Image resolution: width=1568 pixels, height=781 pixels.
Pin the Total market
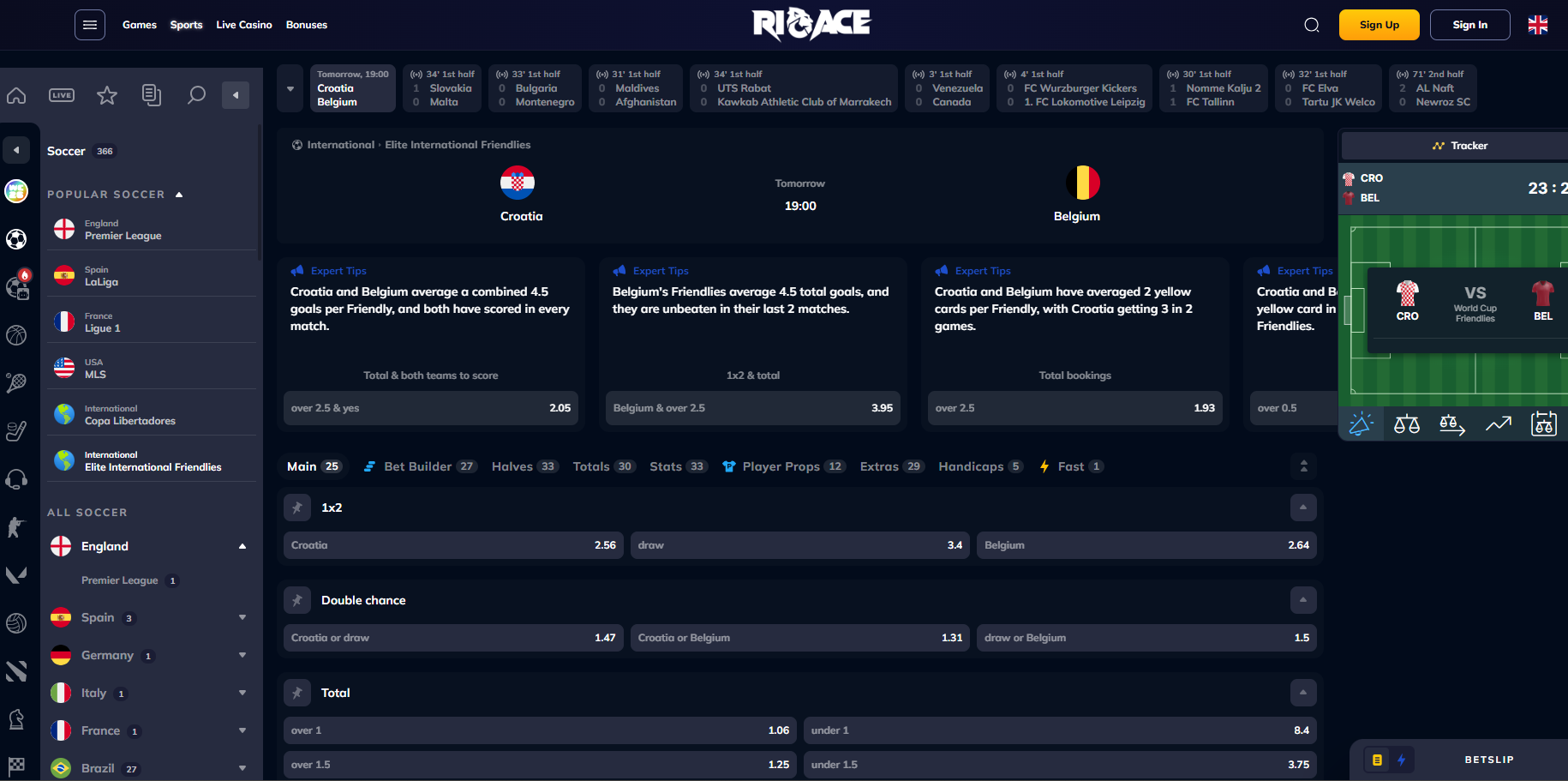click(x=297, y=693)
